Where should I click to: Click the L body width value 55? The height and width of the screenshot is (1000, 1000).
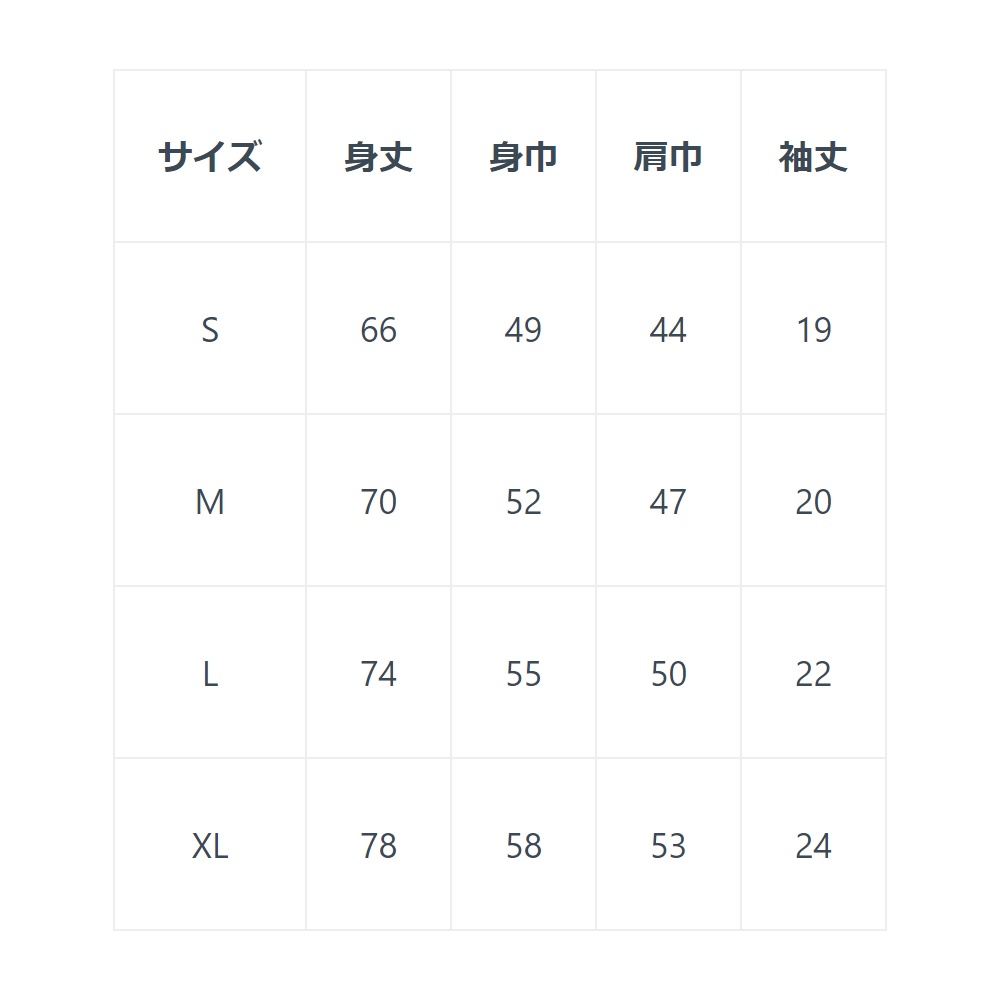[523, 674]
